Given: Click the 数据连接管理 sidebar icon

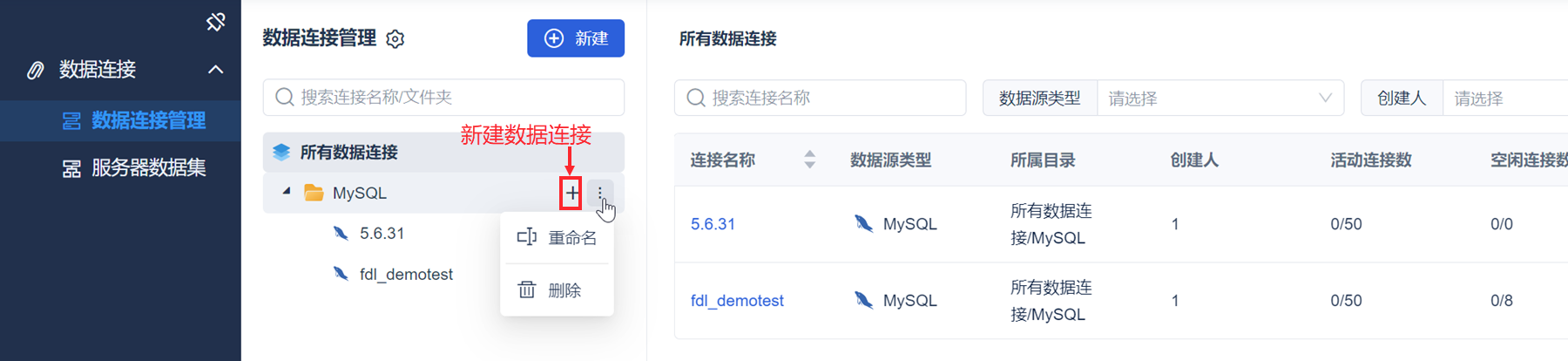Looking at the screenshot, I should (x=71, y=121).
